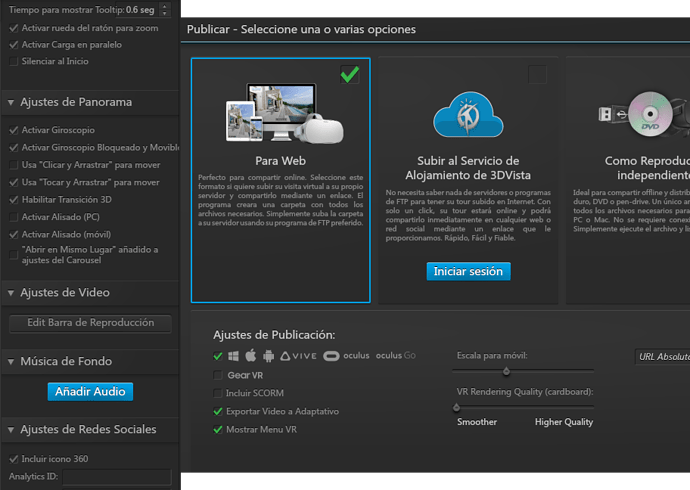Screen dimensions: 690x490
Task: Collapse Ajustes de Redes Sociales section
Action: (x=11, y=430)
